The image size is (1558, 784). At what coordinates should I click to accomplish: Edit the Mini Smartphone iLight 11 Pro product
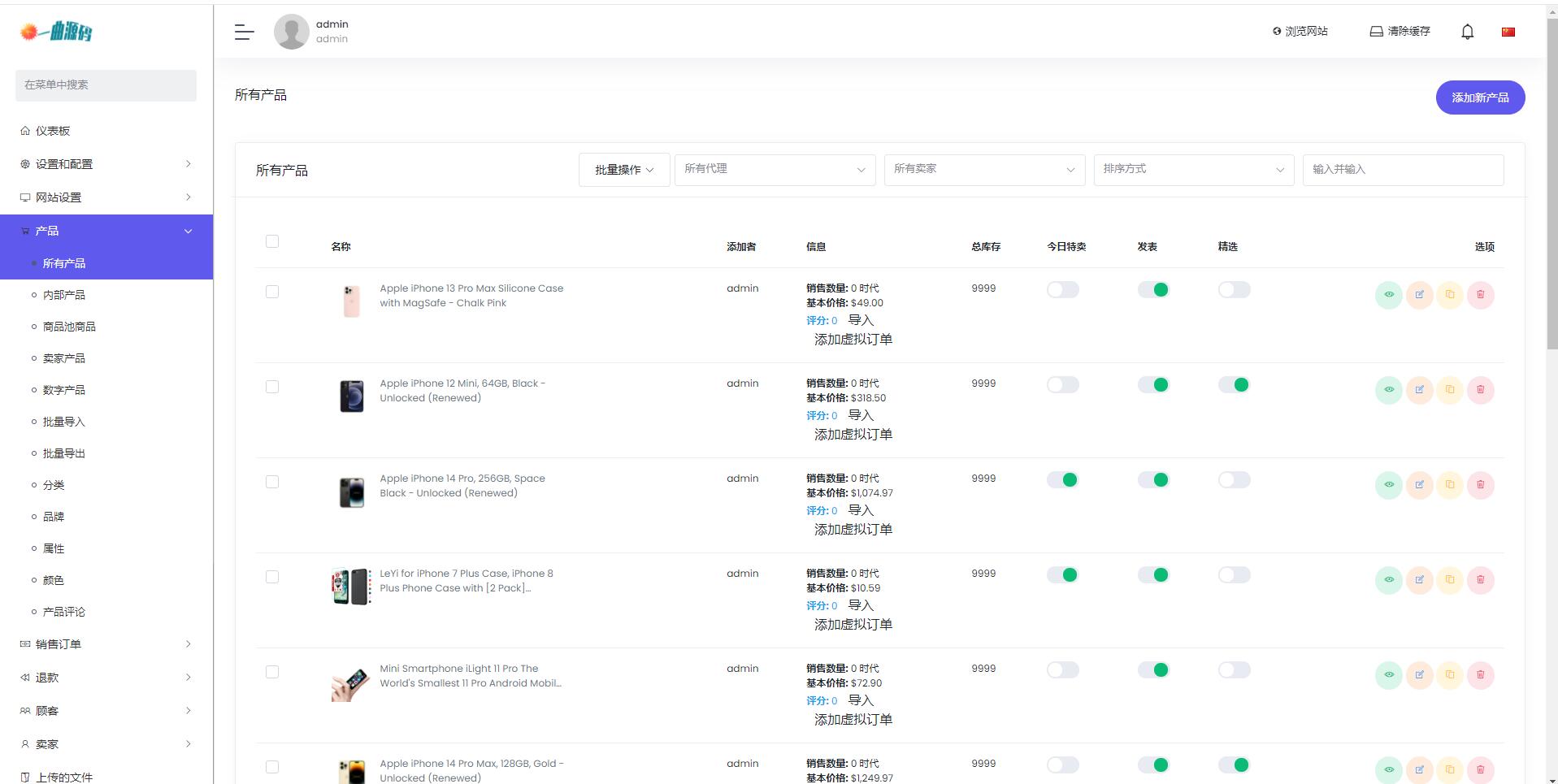[x=1420, y=675]
